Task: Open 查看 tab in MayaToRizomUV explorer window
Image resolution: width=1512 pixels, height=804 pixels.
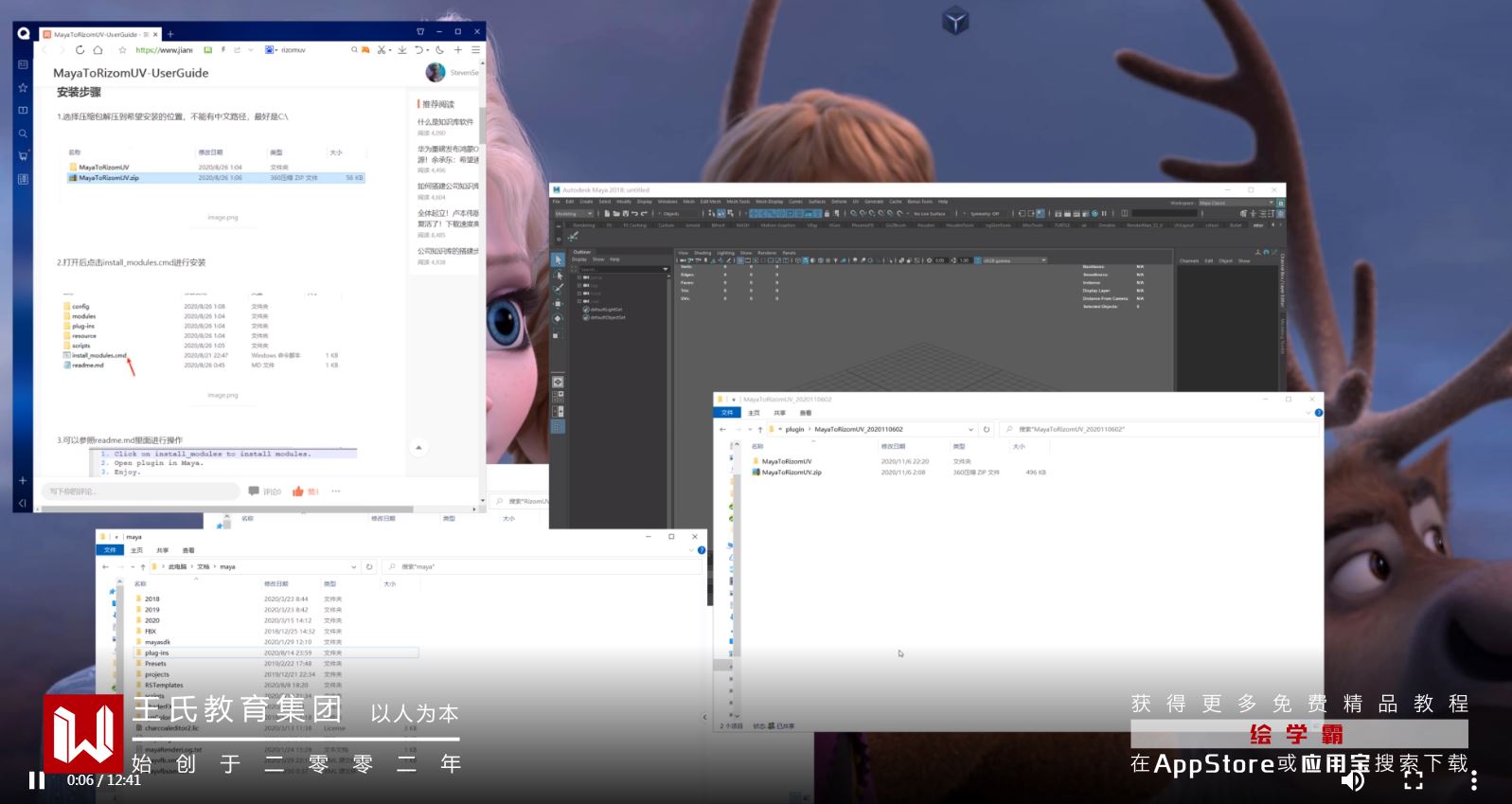Action: pos(806,413)
